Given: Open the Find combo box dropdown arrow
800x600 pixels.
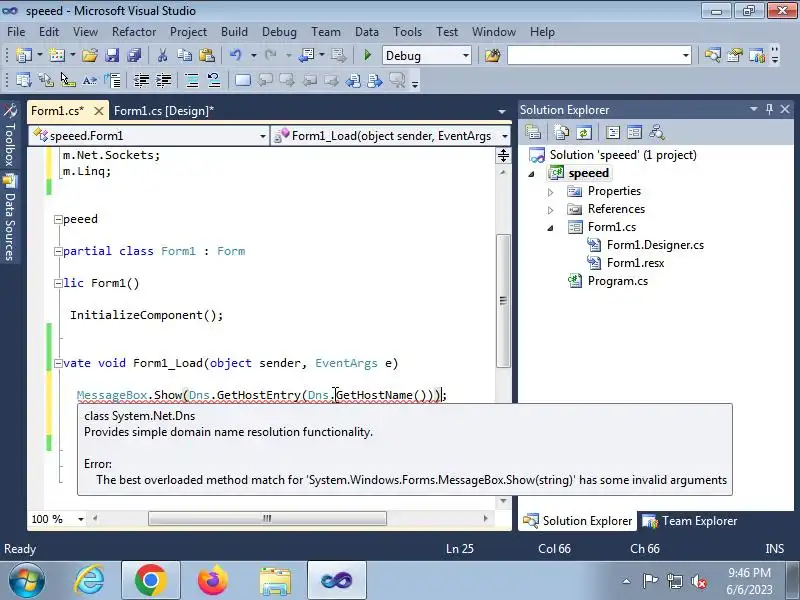Looking at the screenshot, I should [x=686, y=55].
